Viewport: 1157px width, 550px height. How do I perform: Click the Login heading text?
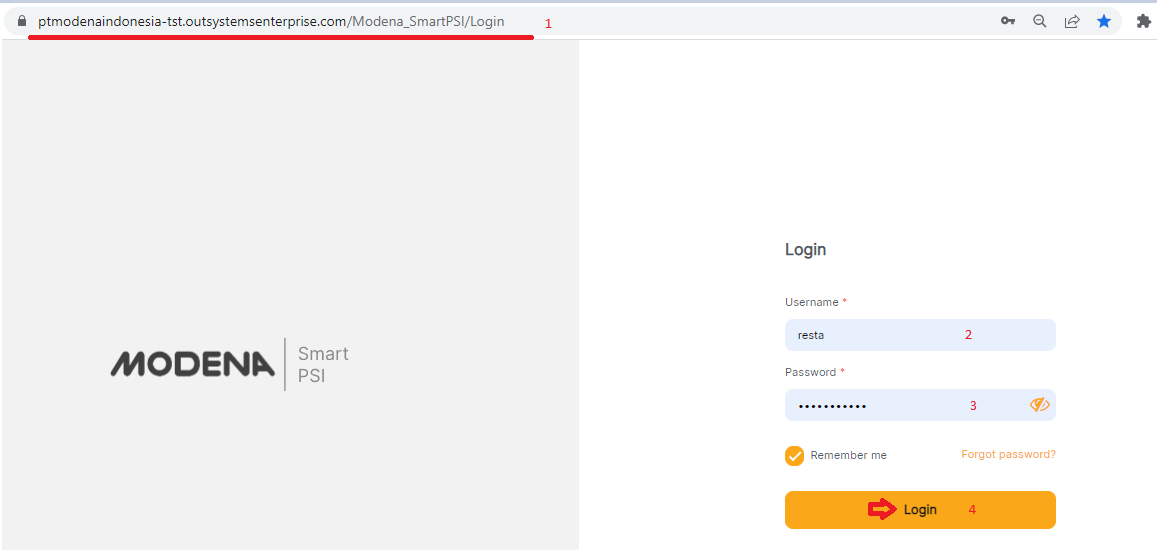tap(805, 250)
